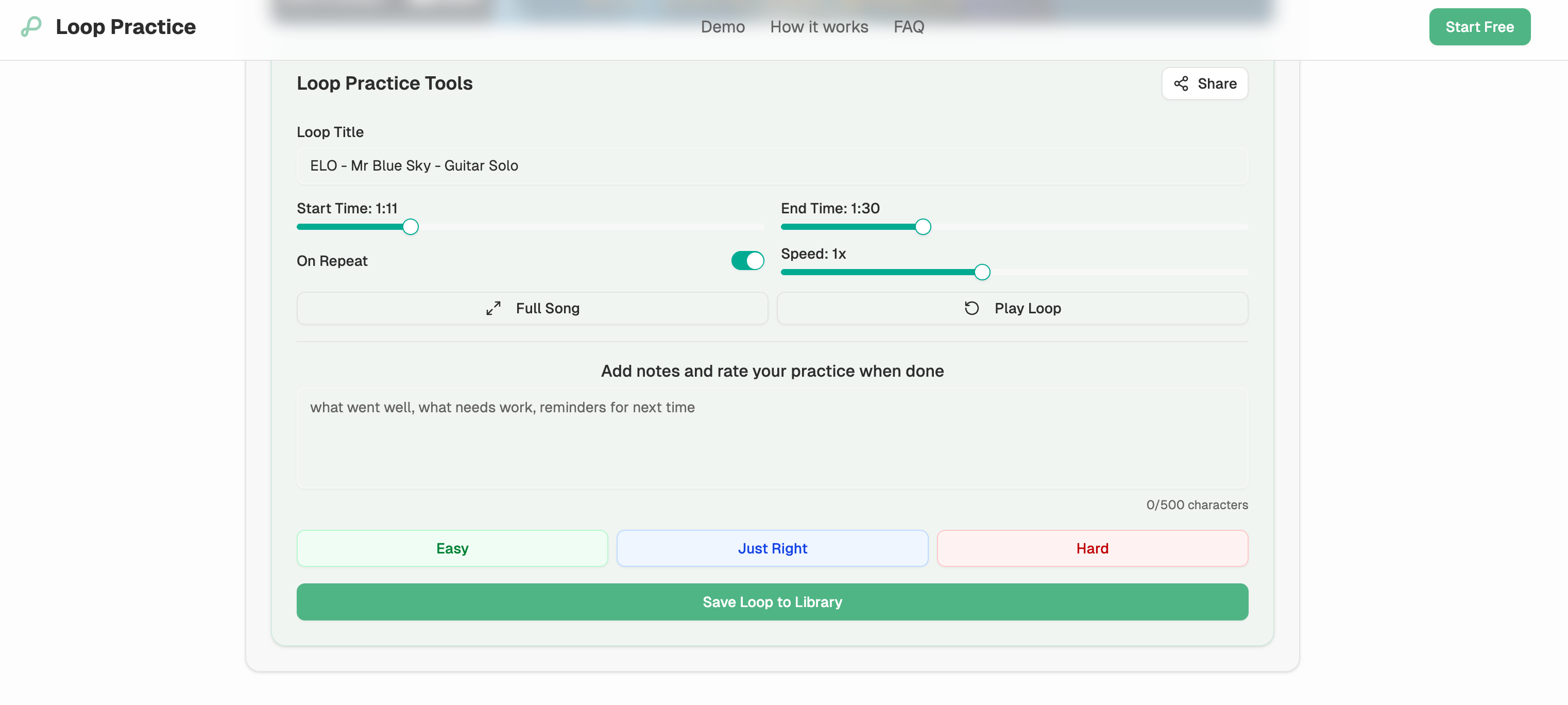Click the Speed slider handle
Screen dimensions: 1568x705
(981, 272)
